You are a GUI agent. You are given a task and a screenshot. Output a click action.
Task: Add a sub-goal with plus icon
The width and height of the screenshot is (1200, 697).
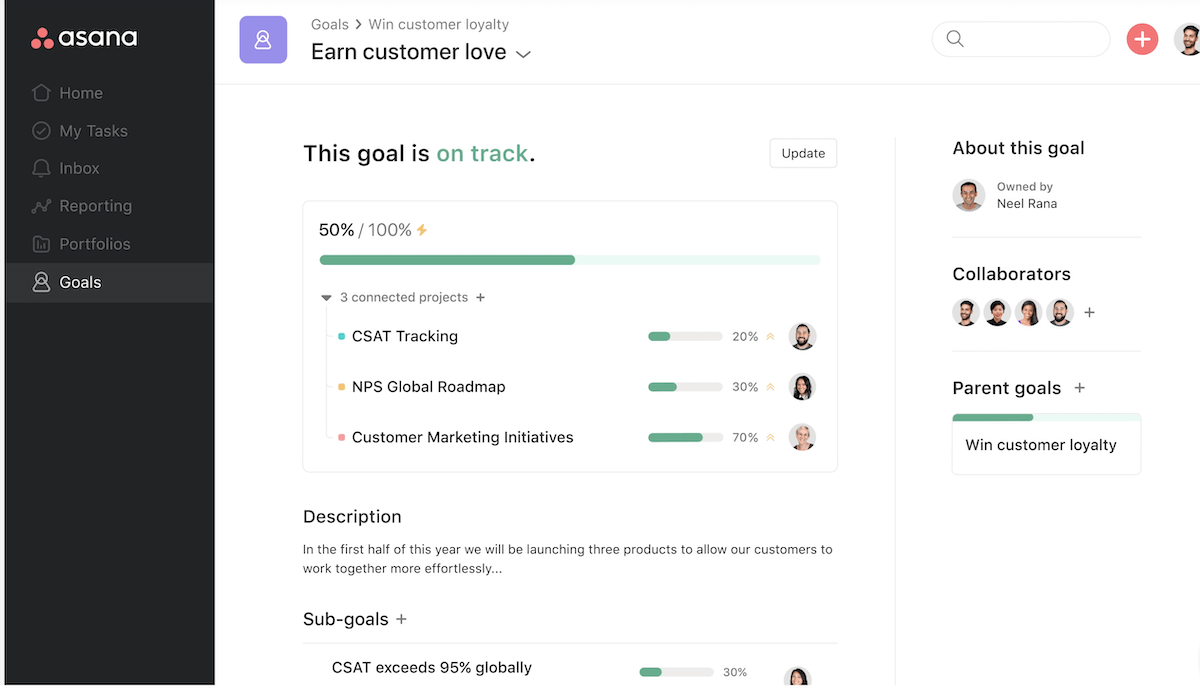coord(402,619)
